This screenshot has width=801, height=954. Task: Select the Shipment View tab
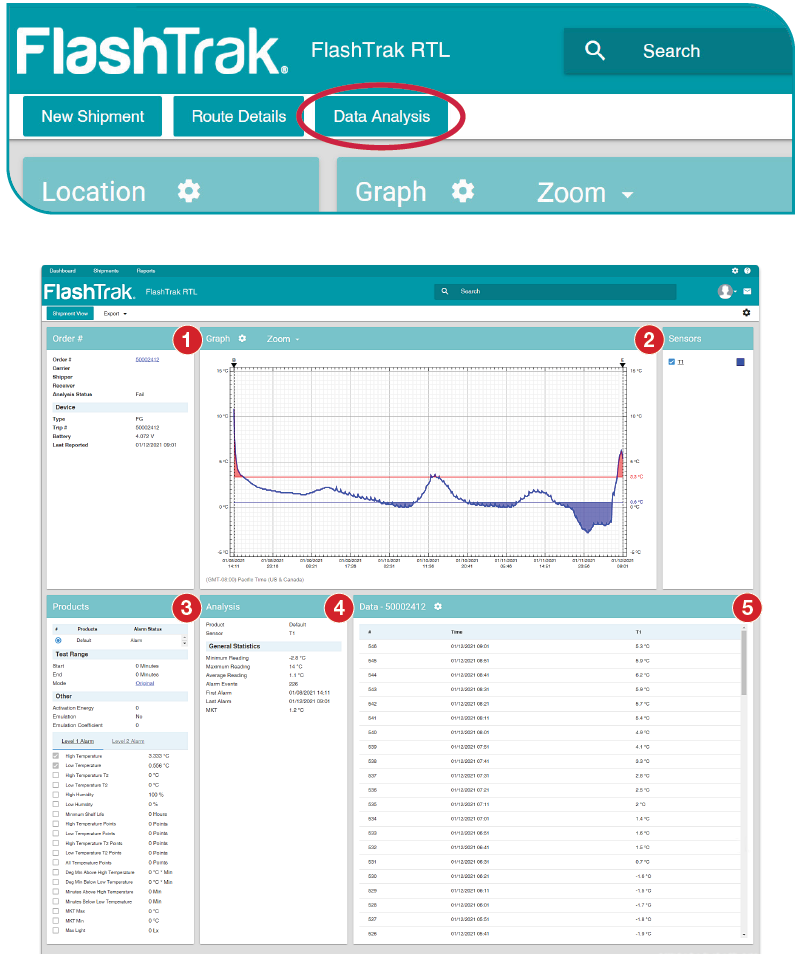[70, 313]
